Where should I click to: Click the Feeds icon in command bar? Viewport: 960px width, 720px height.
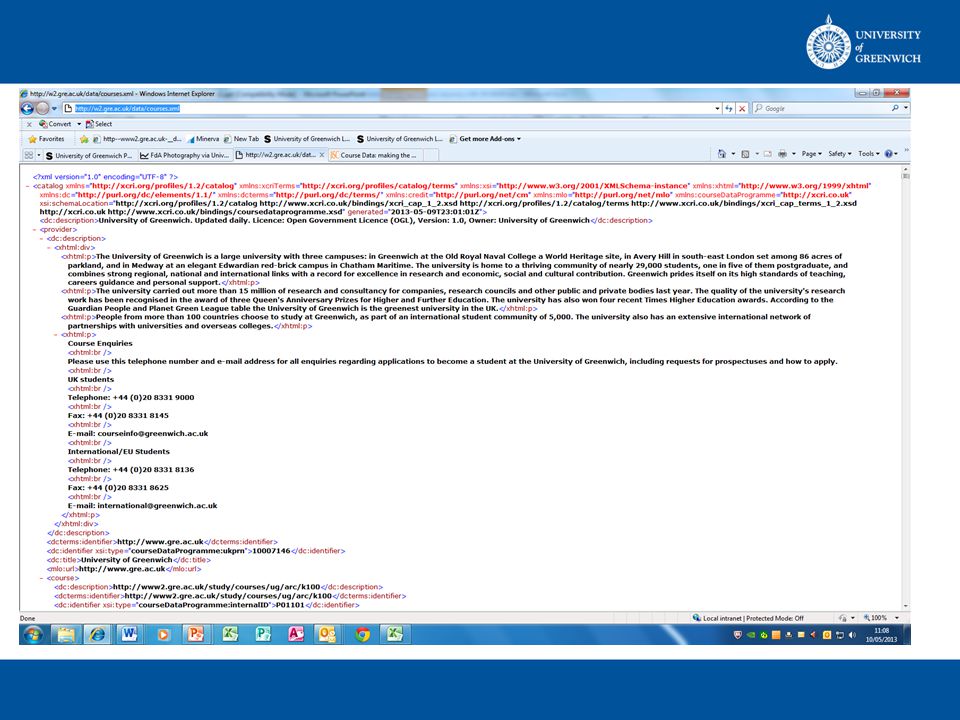pyautogui.click(x=745, y=154)
